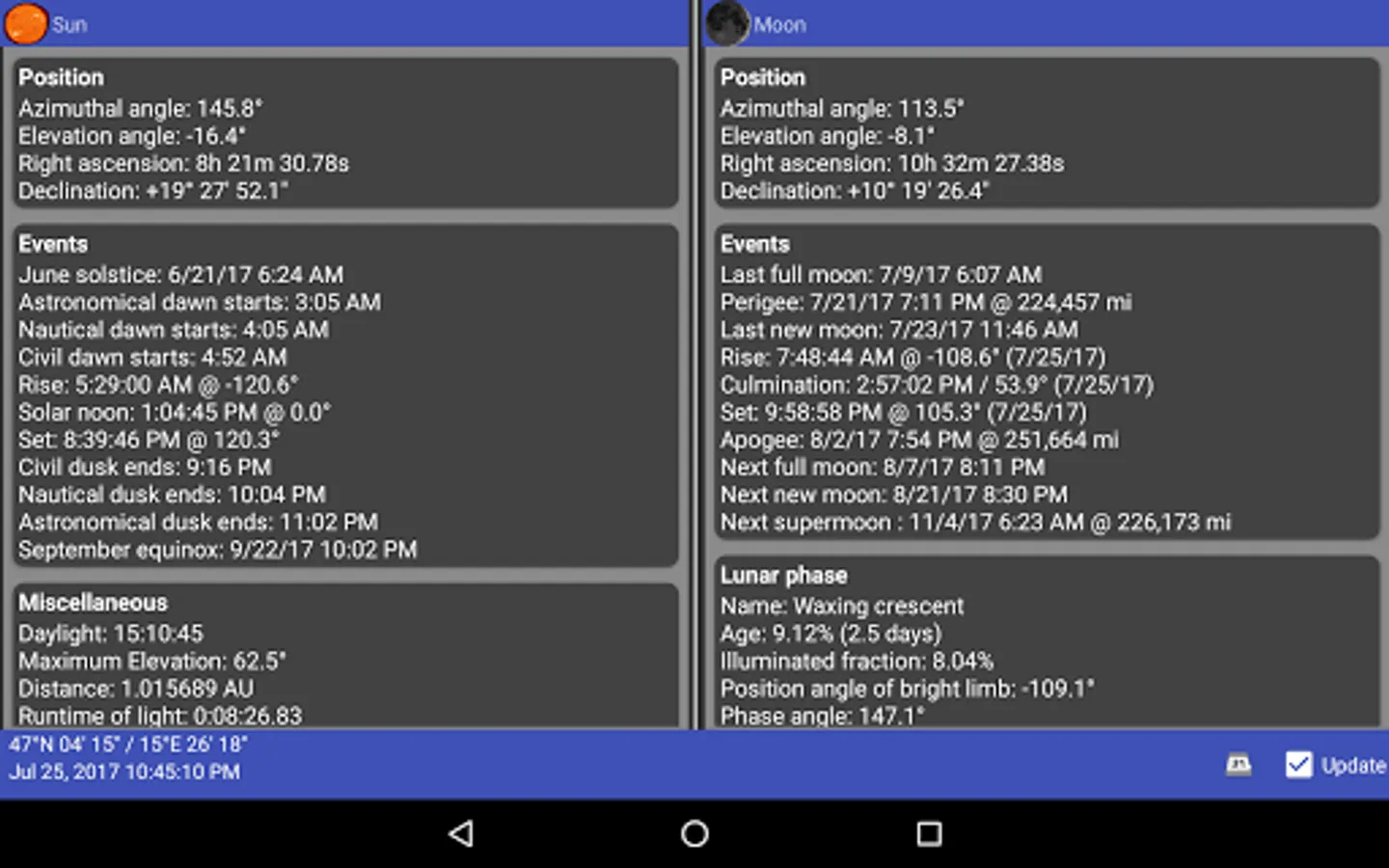Tap Android Home navigation button
1389x868 pixels.
694,833
